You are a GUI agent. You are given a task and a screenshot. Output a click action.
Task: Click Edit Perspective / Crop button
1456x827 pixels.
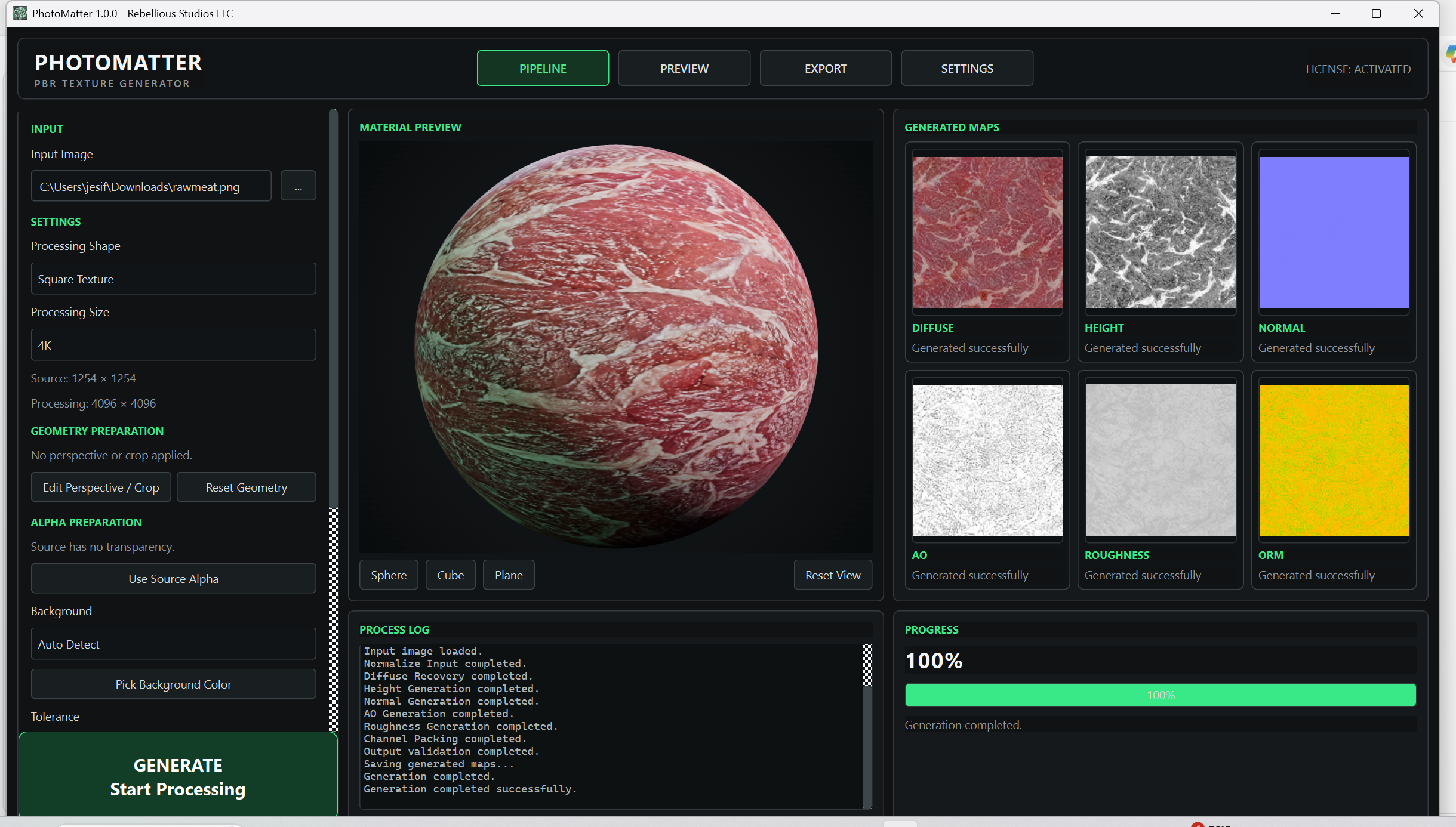(101, 487)
